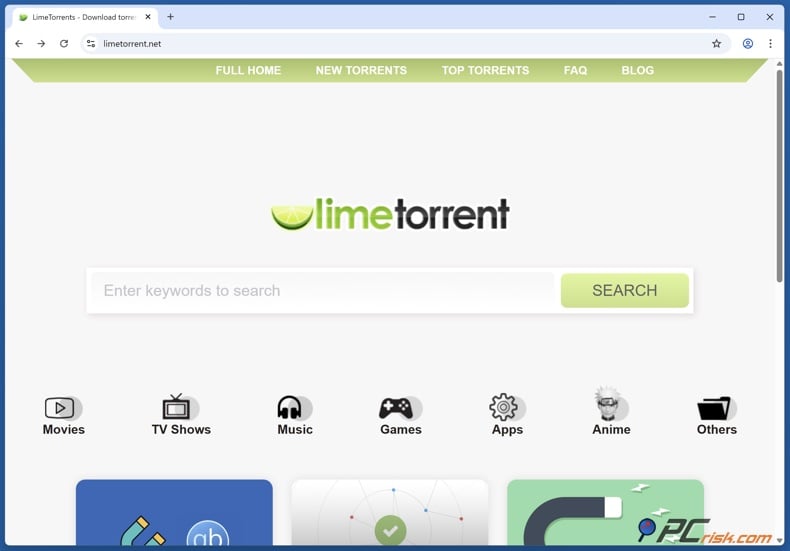This screenshot has width=790, height=551.
Task: Open the Apps gear icon
Action: tap(507, 407)
